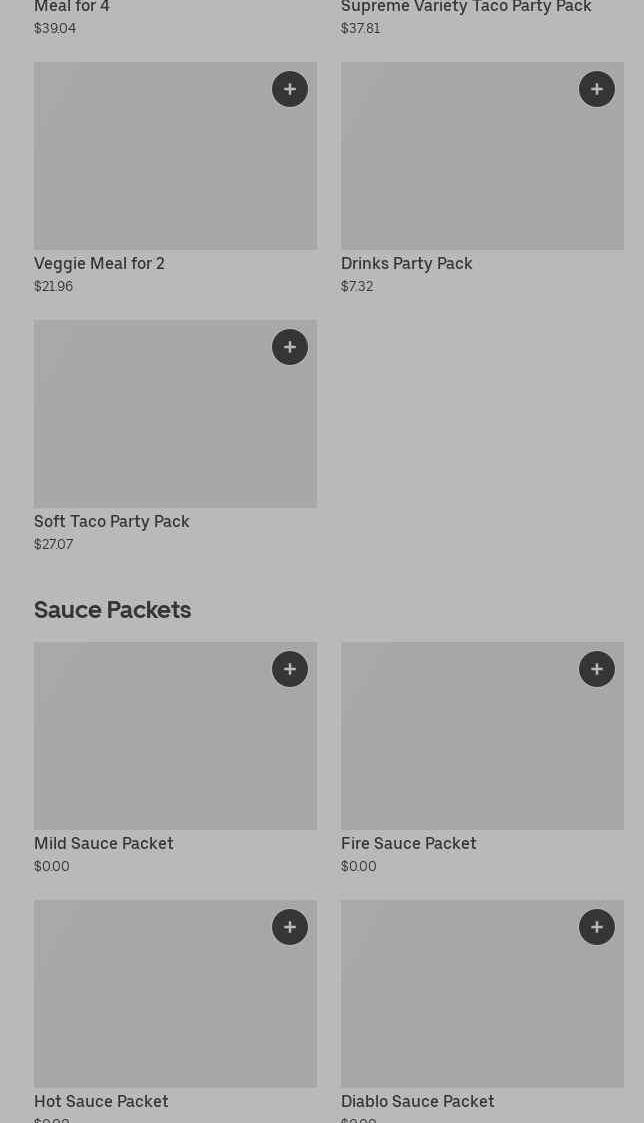Add Veggie Meal for 2 to cart
644x1123 pixels.
290,89
